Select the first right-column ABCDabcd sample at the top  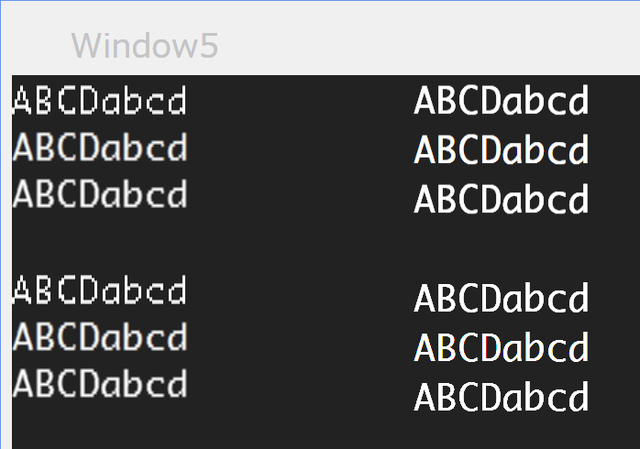pos(501,100)
